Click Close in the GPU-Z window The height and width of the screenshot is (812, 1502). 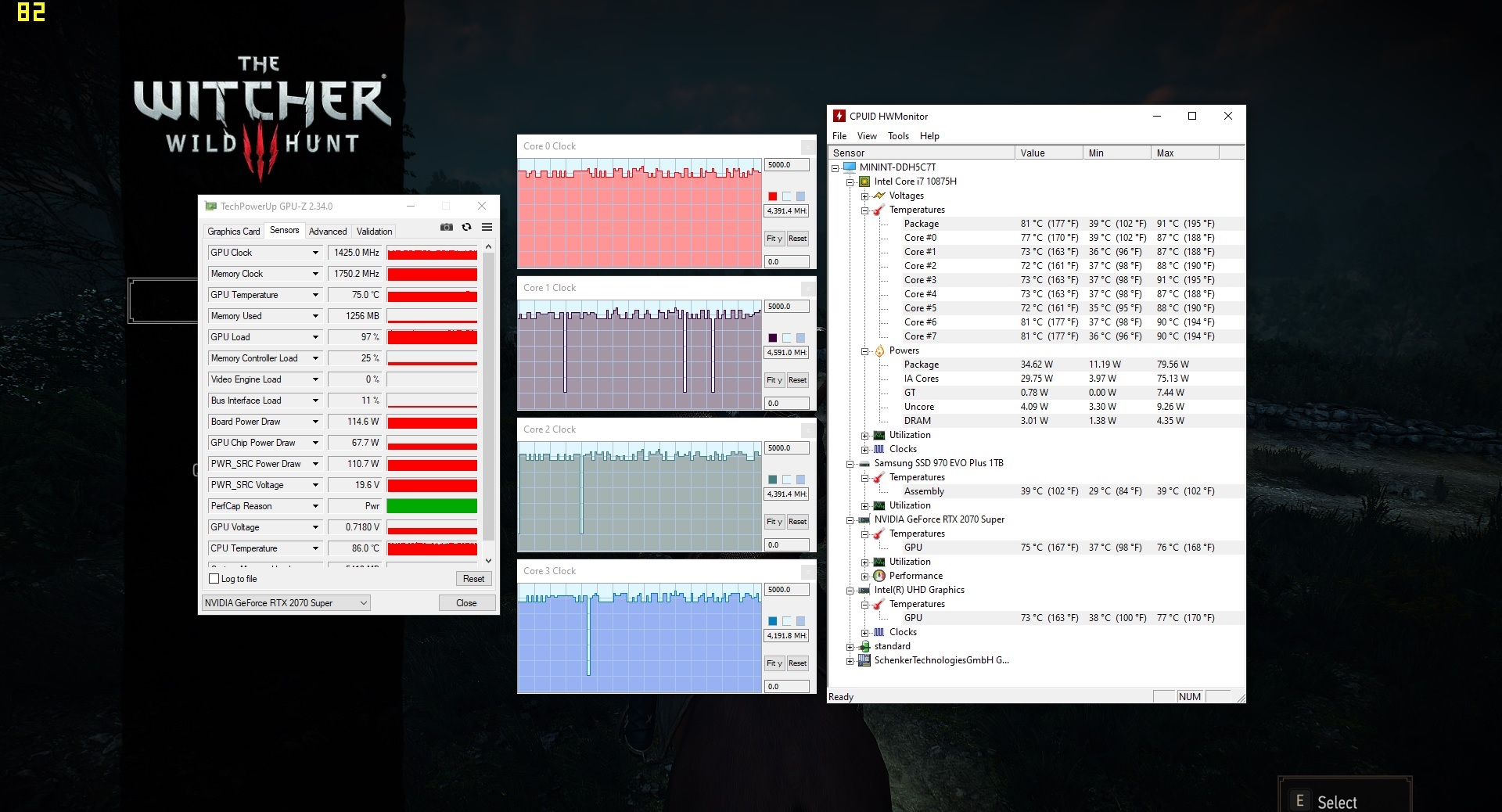click(x=466, y=603)
